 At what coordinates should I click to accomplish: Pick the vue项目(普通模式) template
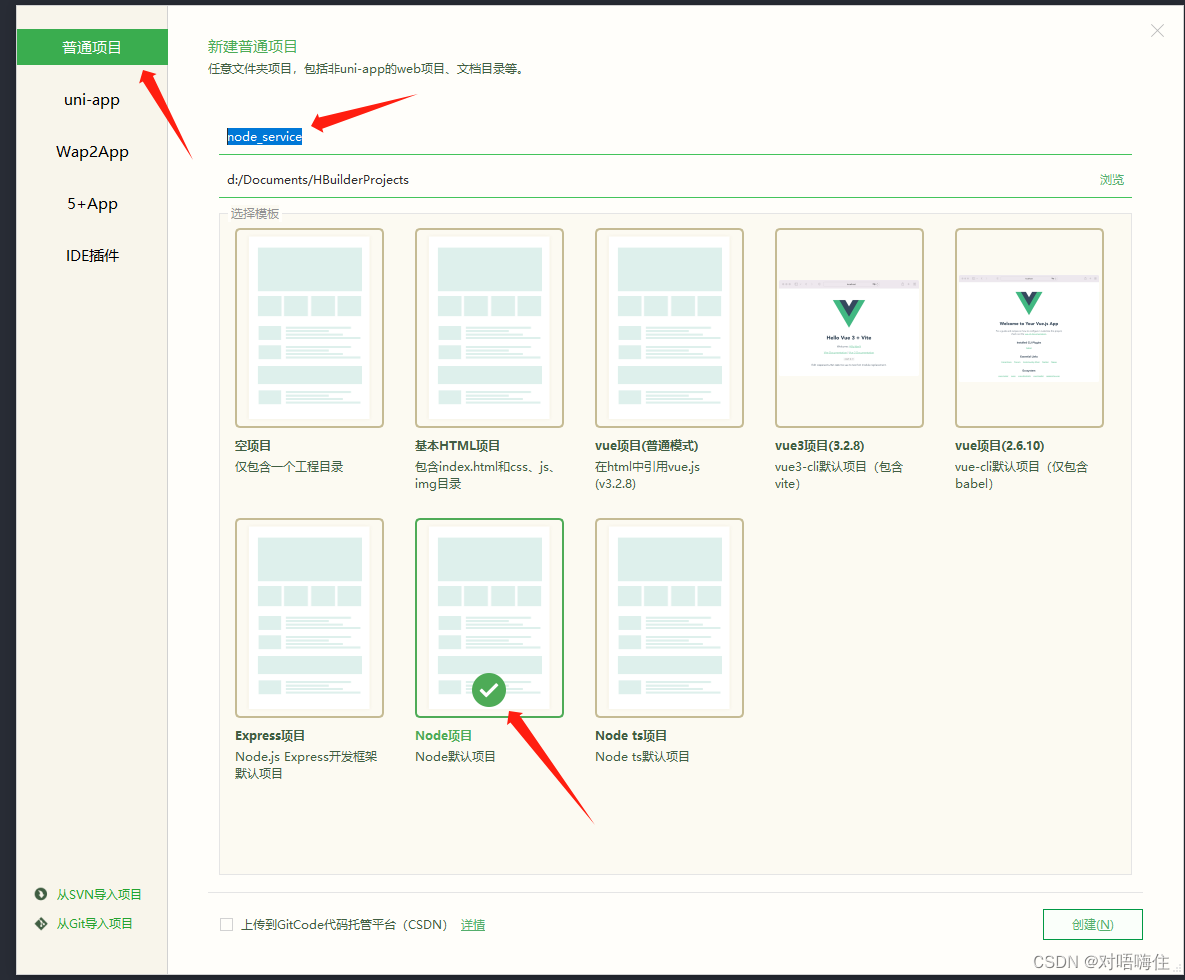coord(669,328)
